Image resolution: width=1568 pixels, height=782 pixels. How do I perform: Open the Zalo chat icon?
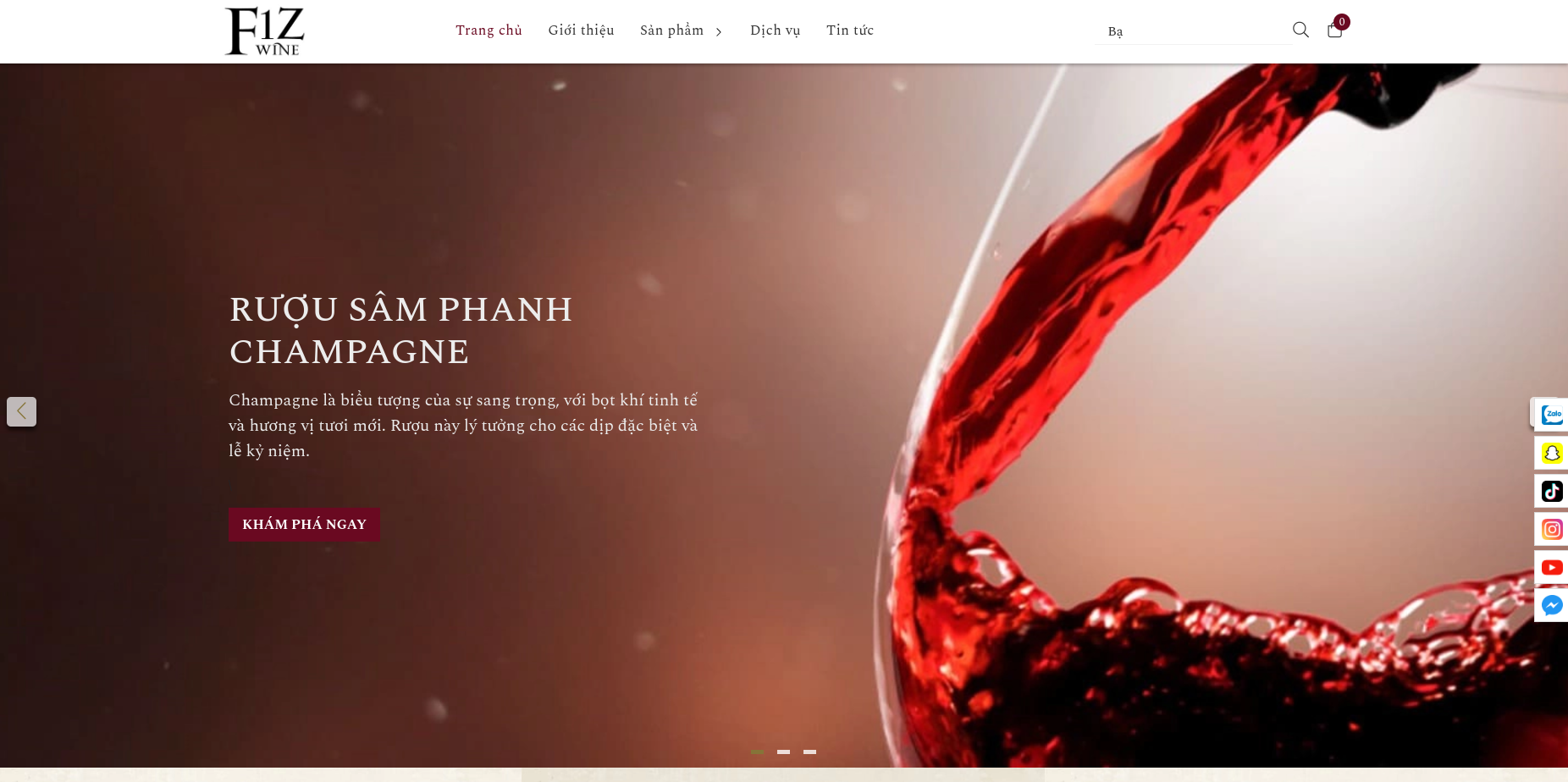click(1551, 415)
